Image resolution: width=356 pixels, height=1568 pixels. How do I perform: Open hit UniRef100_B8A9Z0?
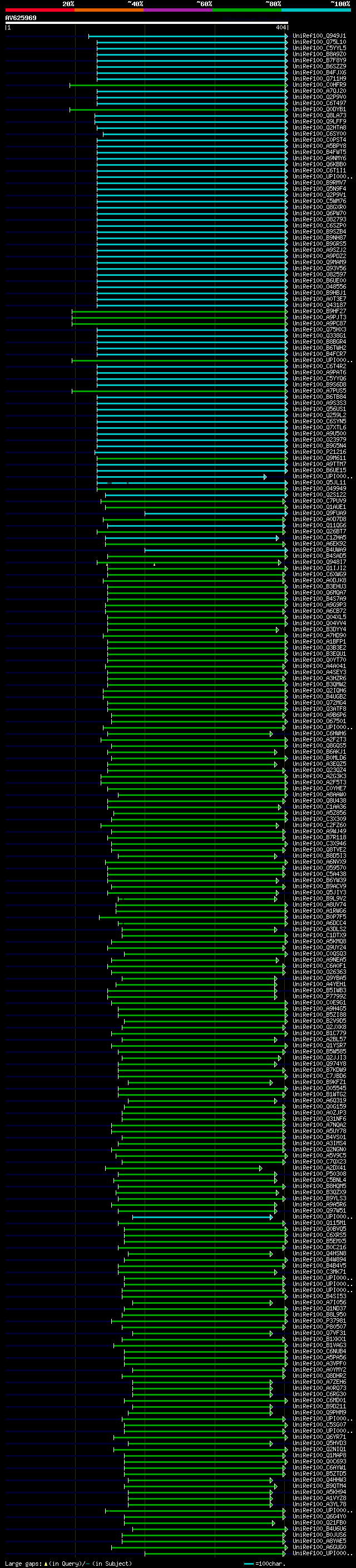pos(319,54)
